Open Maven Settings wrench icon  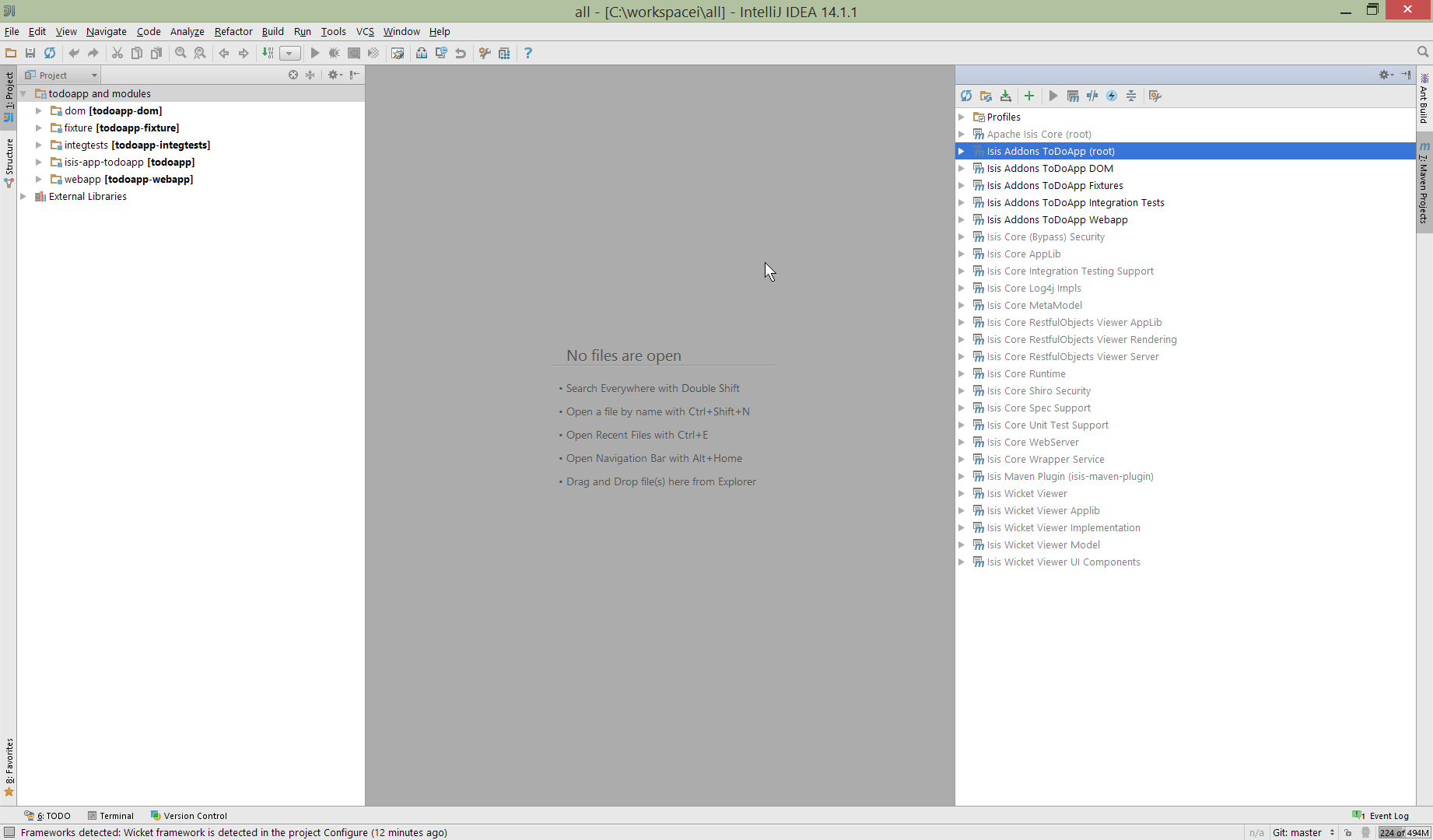click(1155, 96)
